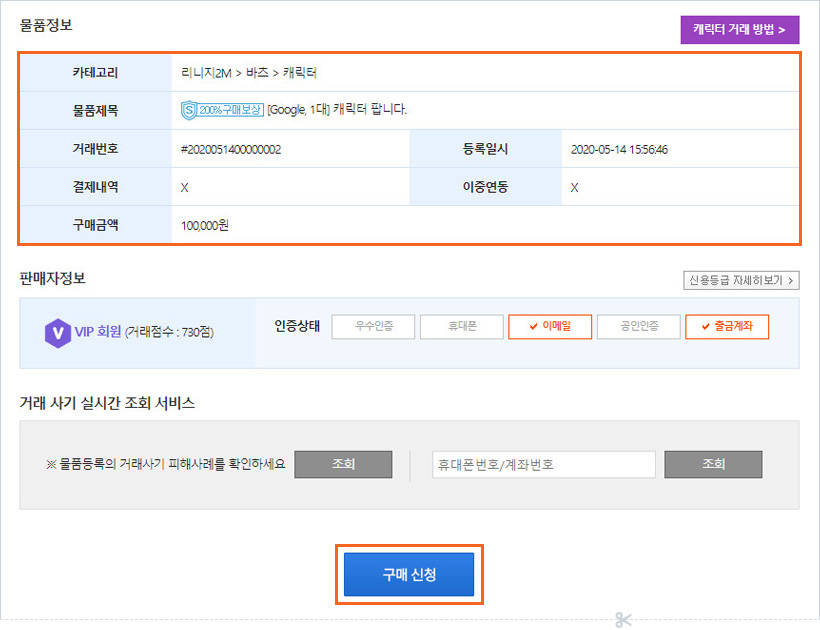Focus the 휴대폰번호/계좌번호 input field
The width and height of the screenshot is (820, 630).
click(x=543, y=464)
